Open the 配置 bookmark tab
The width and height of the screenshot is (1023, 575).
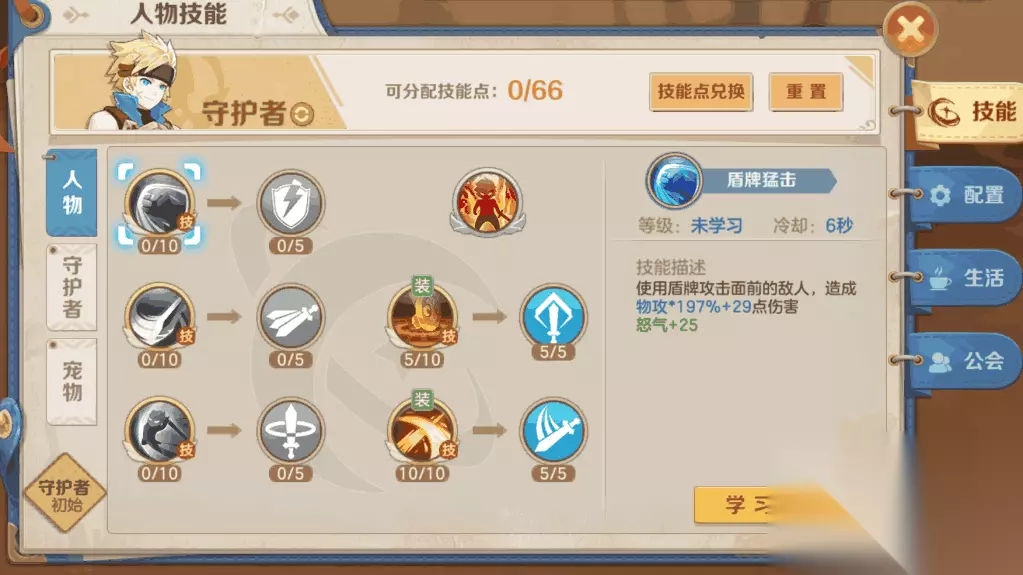click(966, 194)
